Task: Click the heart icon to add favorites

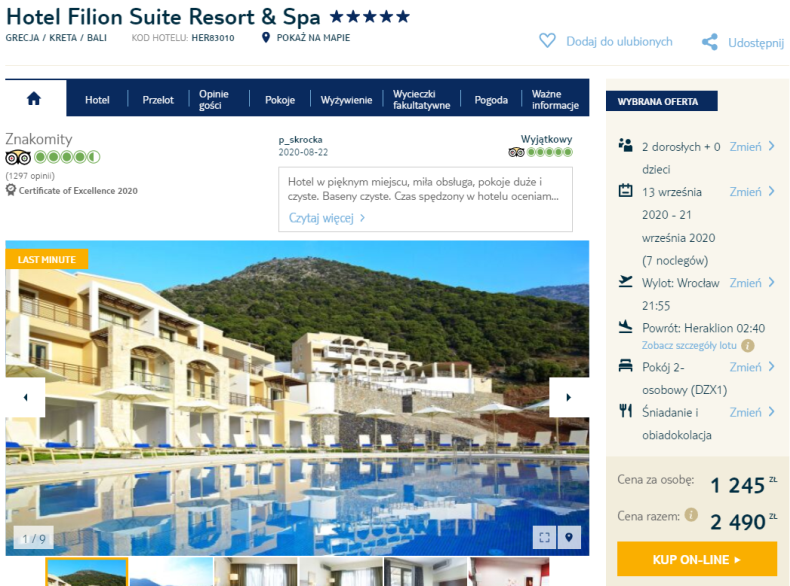Action: point(547,41)
